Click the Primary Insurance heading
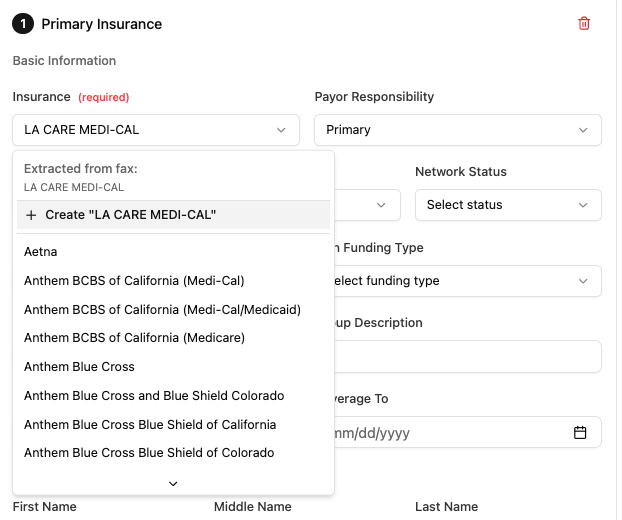622x520 pixels. (x=102, y=24)
